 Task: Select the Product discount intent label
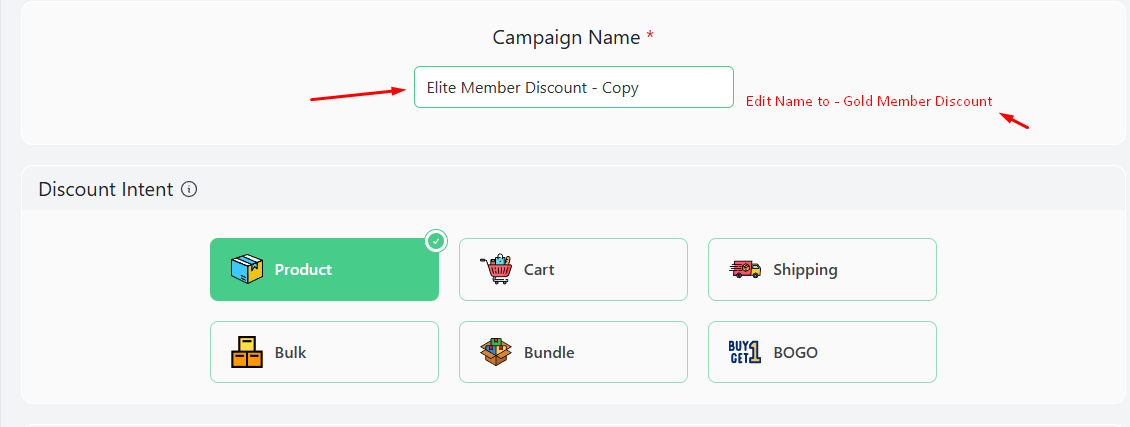coord(303,269)
